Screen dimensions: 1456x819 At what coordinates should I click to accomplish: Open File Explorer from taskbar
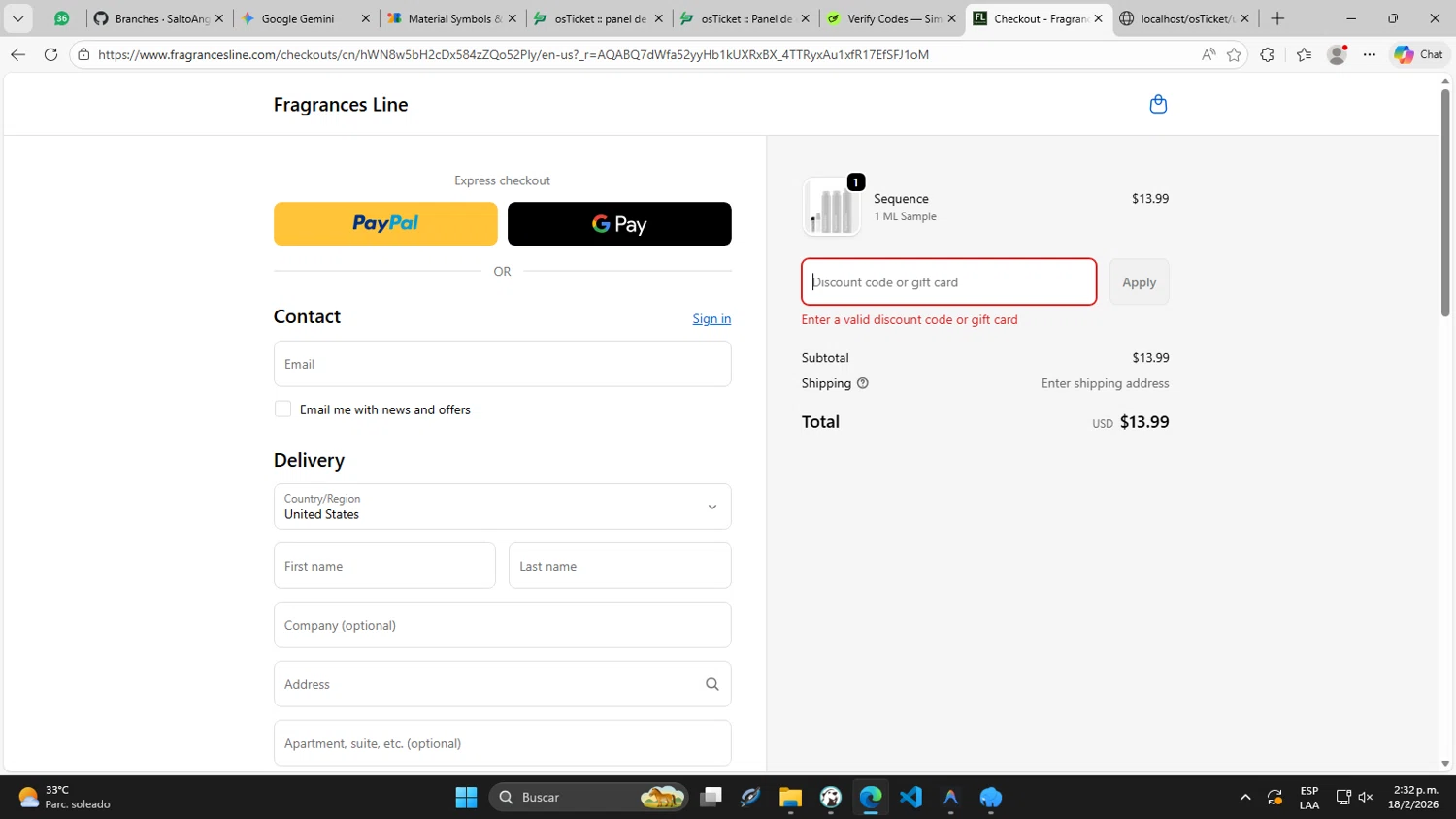pyautogui.click(x=790, y=797)
